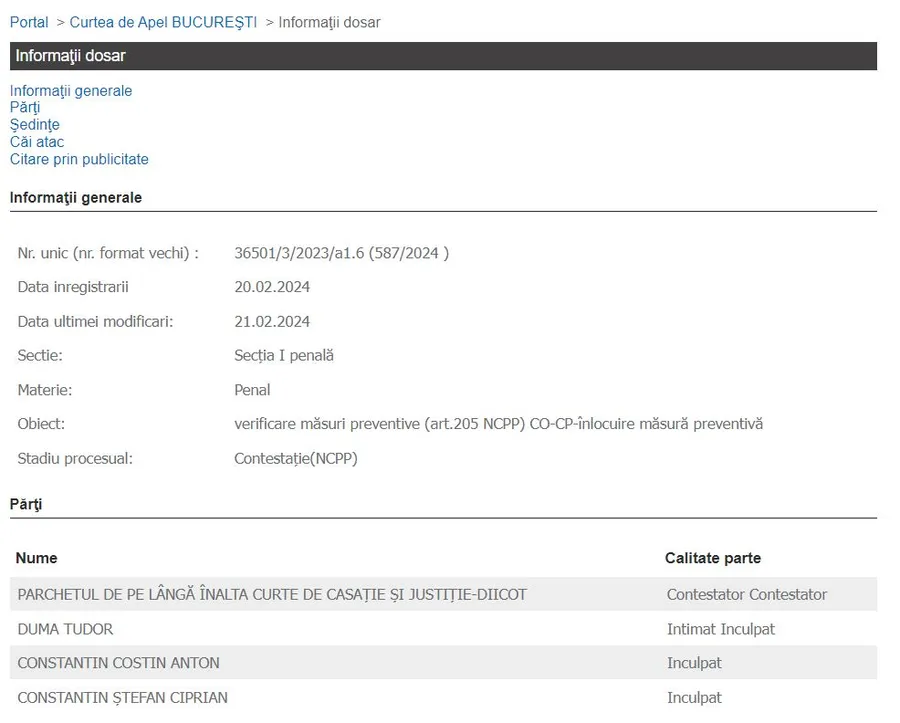Click the Secția I penală value
The width and height of the screenshot is (900, 723).
(284, 355)
